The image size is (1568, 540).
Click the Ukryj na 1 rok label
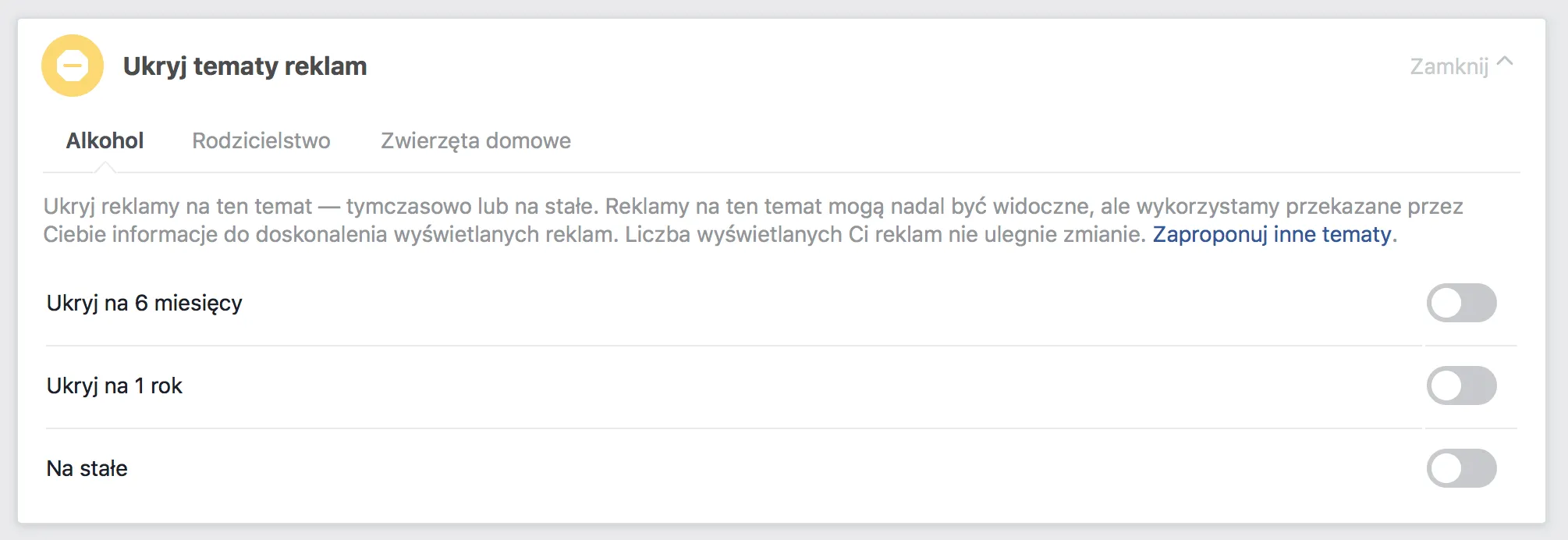115,385
